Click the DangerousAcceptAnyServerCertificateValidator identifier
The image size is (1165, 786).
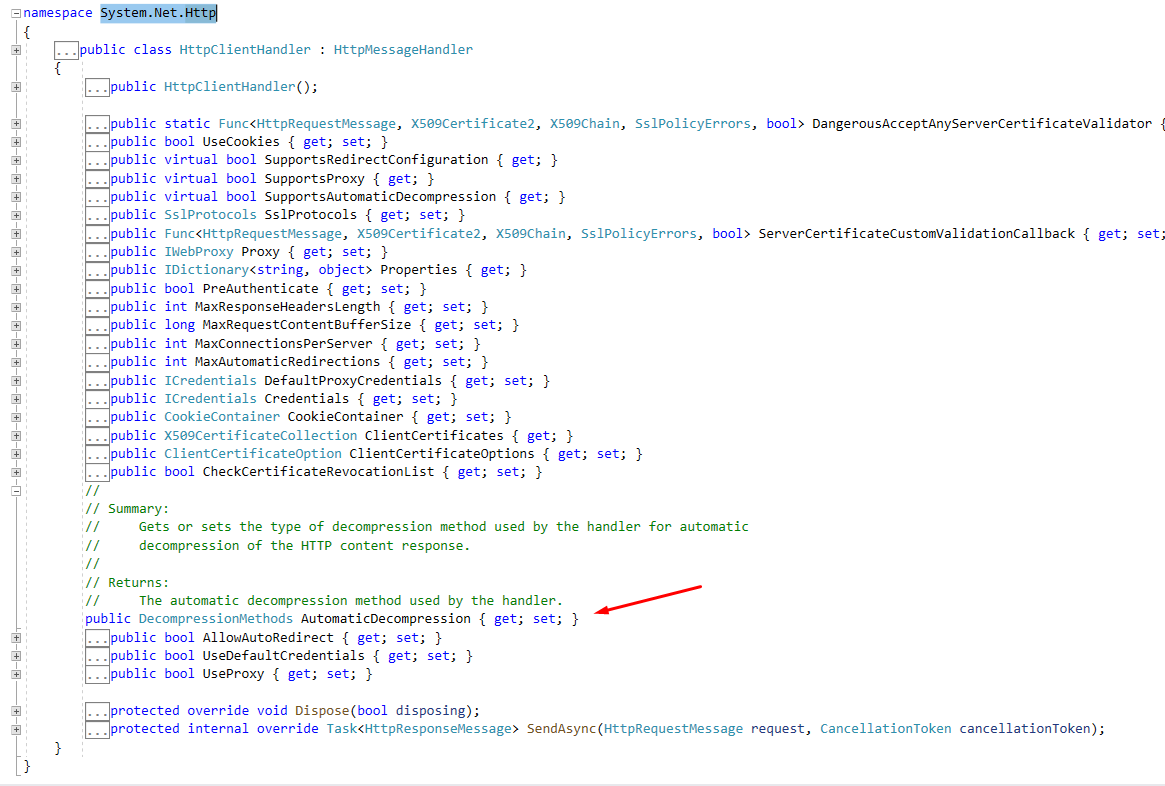pos(981,123)
